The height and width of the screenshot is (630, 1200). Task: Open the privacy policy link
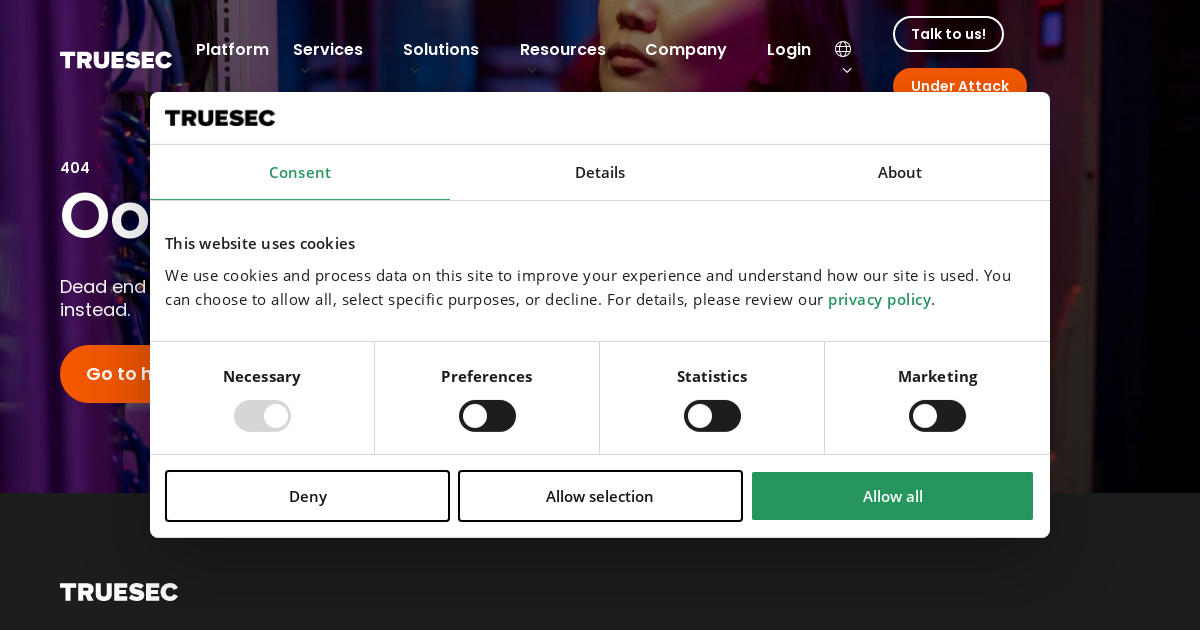click(x=879, y=300)
